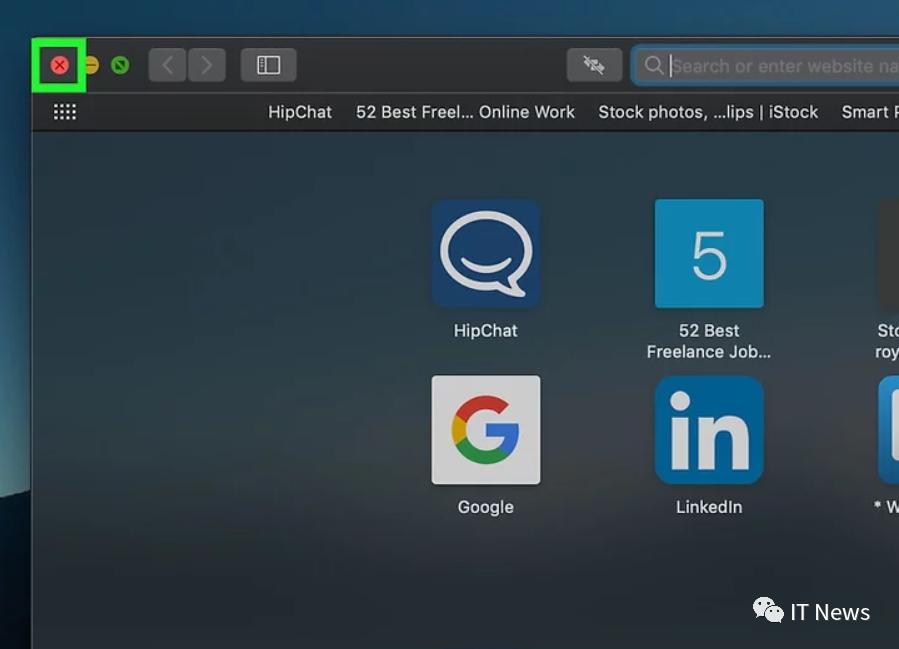The height and width of the screenshot is (649, 899).
Task: Close the Safari window with red button
Action: (x=60, y=65)
